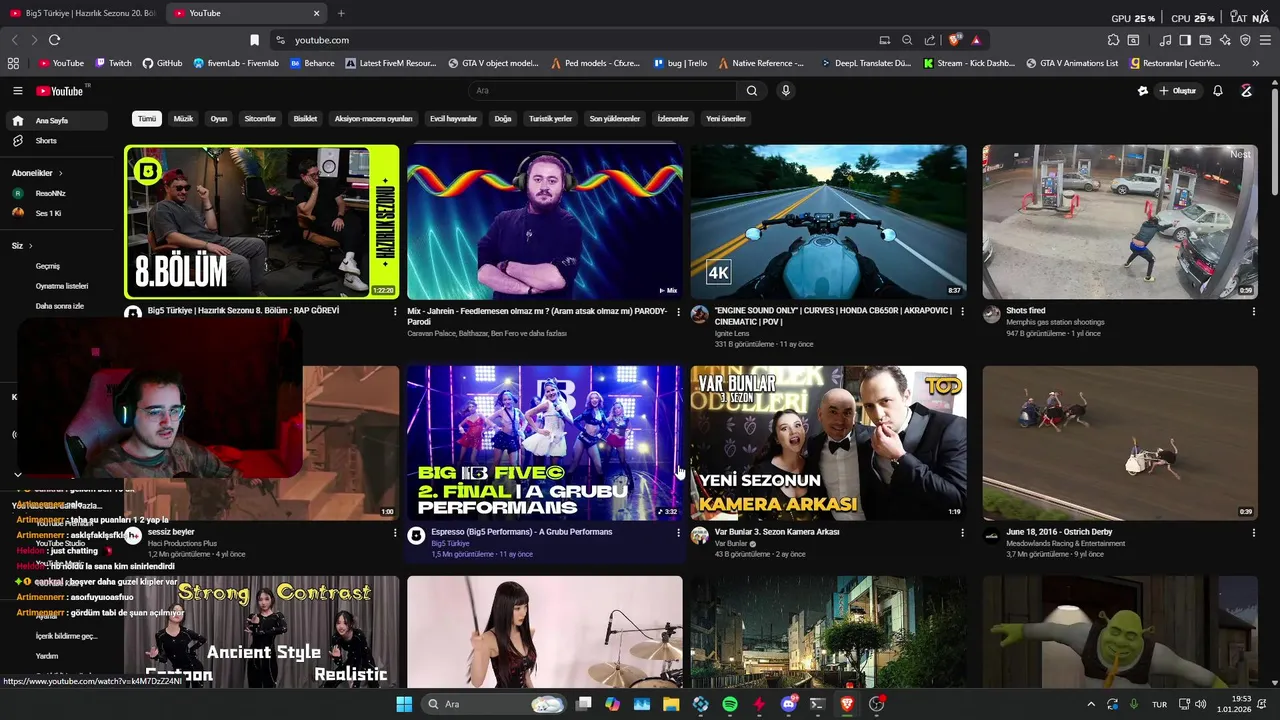Open Brave Wallet icon in toolbar
This screenshot has height=720, width=1280.
coord(1205,40)
